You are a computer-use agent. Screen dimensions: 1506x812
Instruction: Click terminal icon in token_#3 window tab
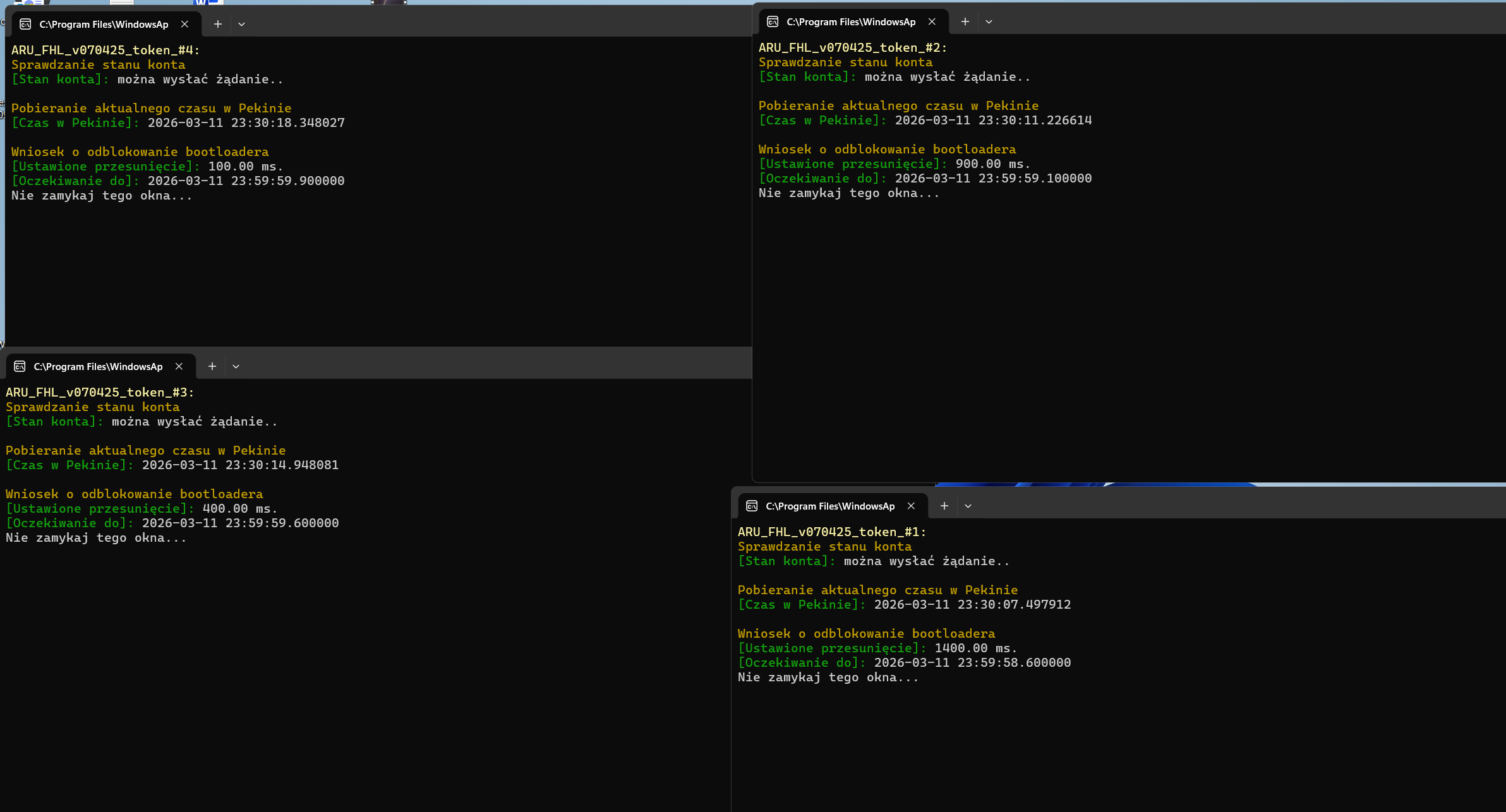tap(20, 366)
